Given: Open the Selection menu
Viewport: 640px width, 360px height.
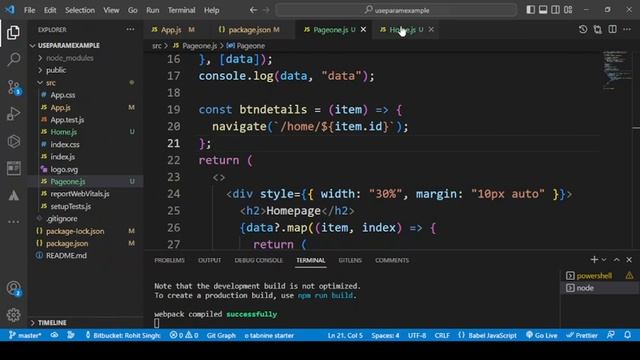Looking at the screenshot, I should [80, 10].
